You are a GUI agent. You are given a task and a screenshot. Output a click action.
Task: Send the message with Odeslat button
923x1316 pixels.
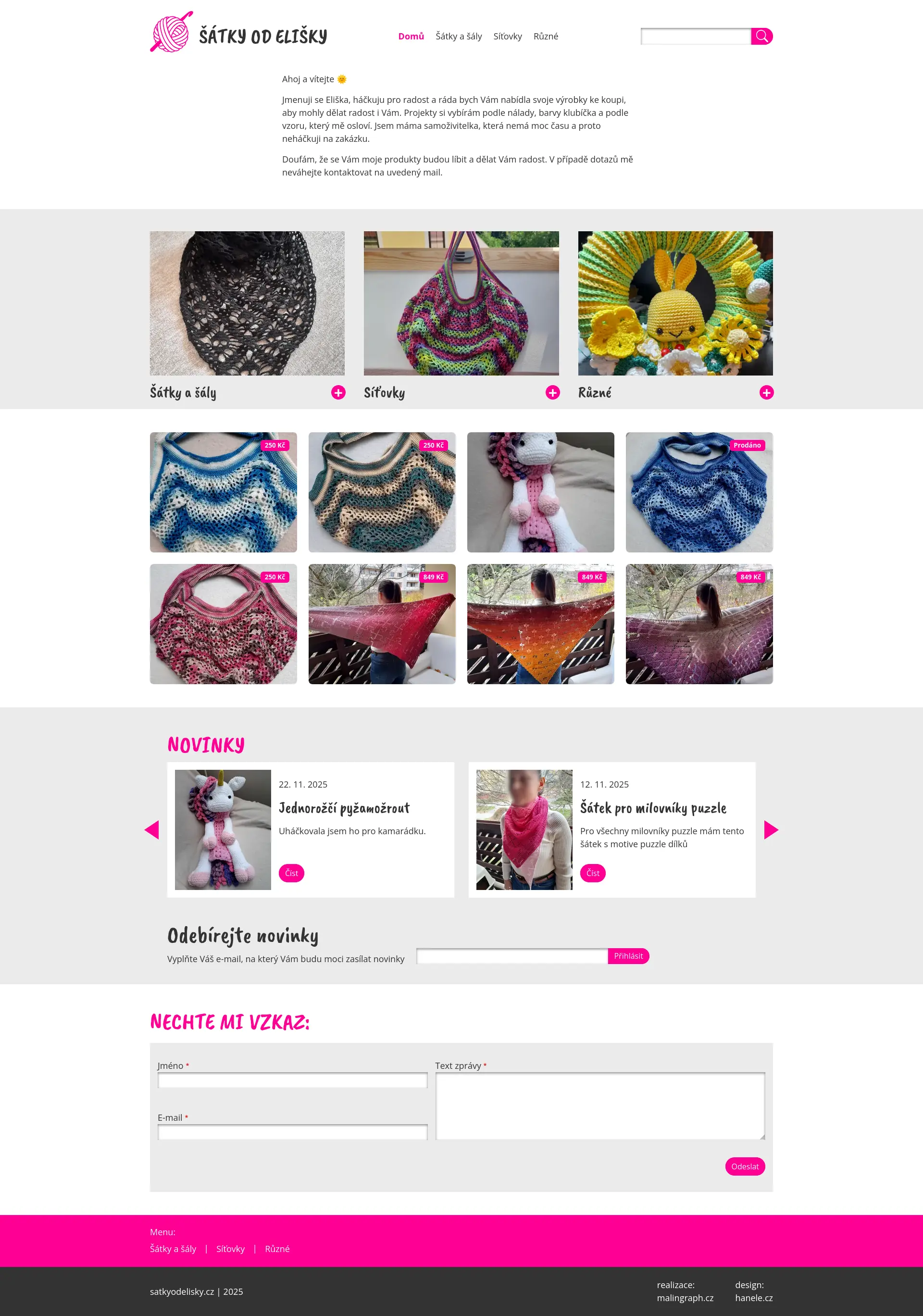(745, 1166)
